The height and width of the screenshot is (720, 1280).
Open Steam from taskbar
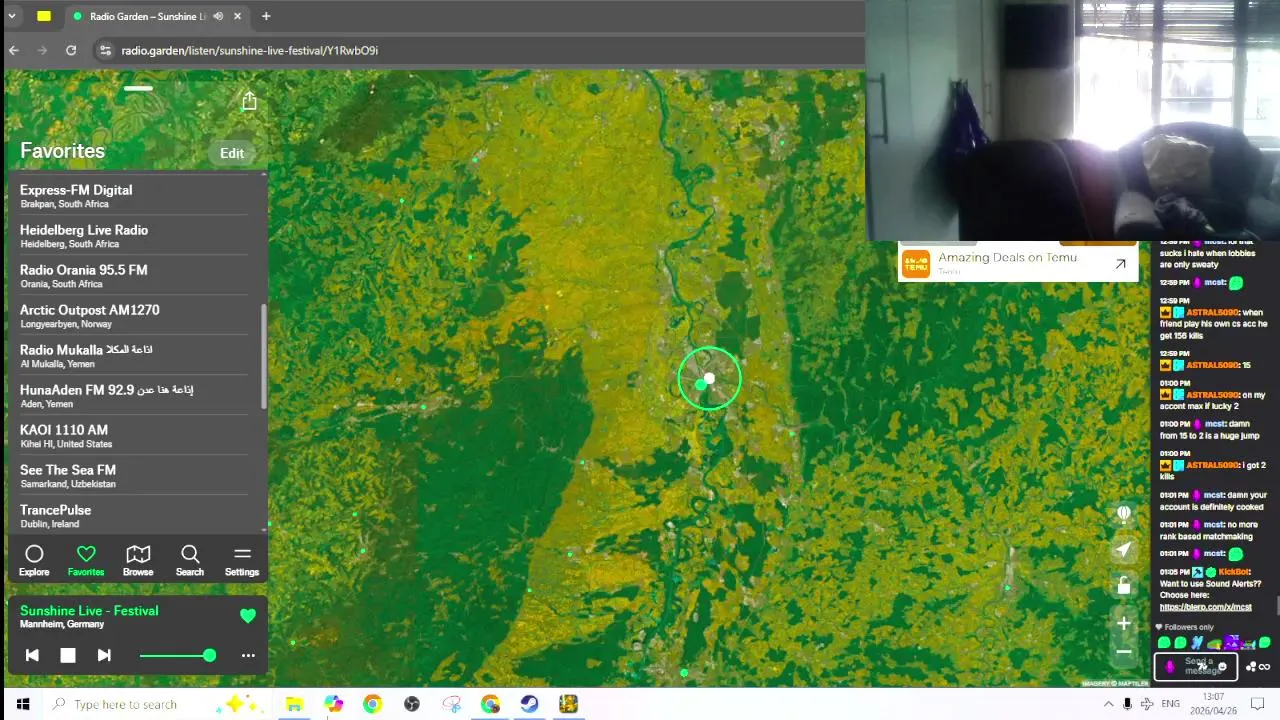(x=529, y=704)
